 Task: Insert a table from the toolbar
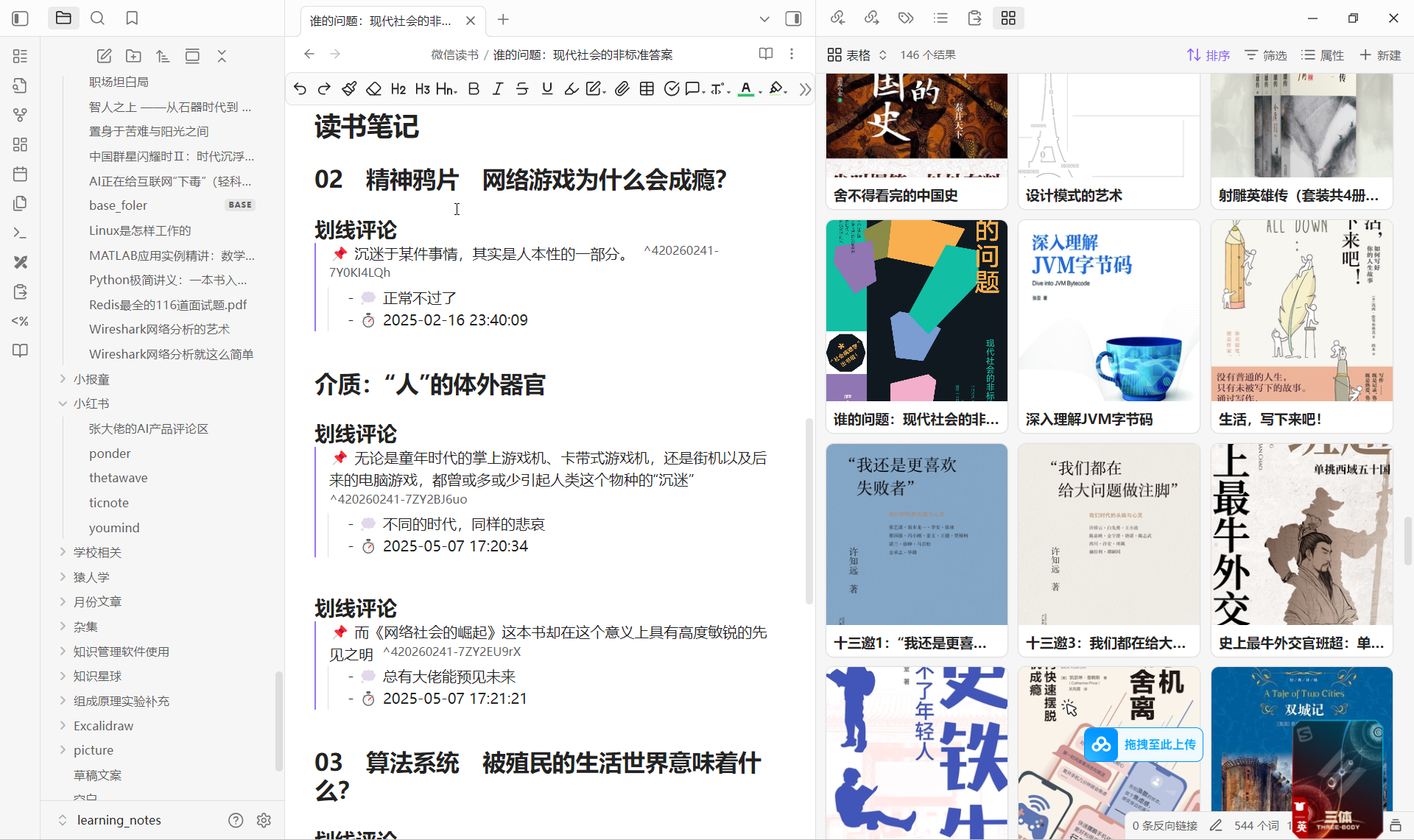[647, 89]
